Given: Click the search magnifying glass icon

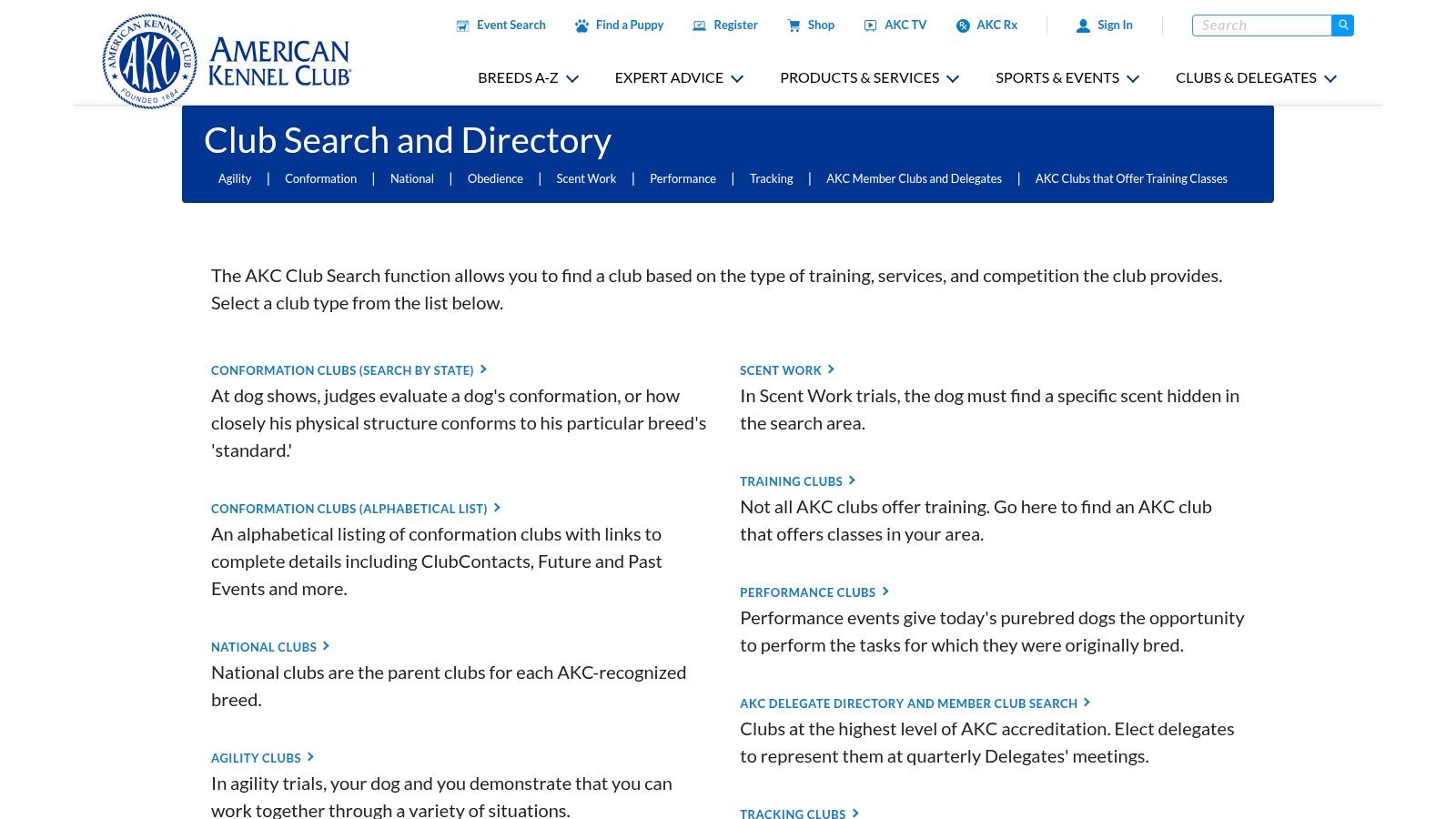Looking at the screenshot, I should pyautogui.click(x=1343, y=25).
